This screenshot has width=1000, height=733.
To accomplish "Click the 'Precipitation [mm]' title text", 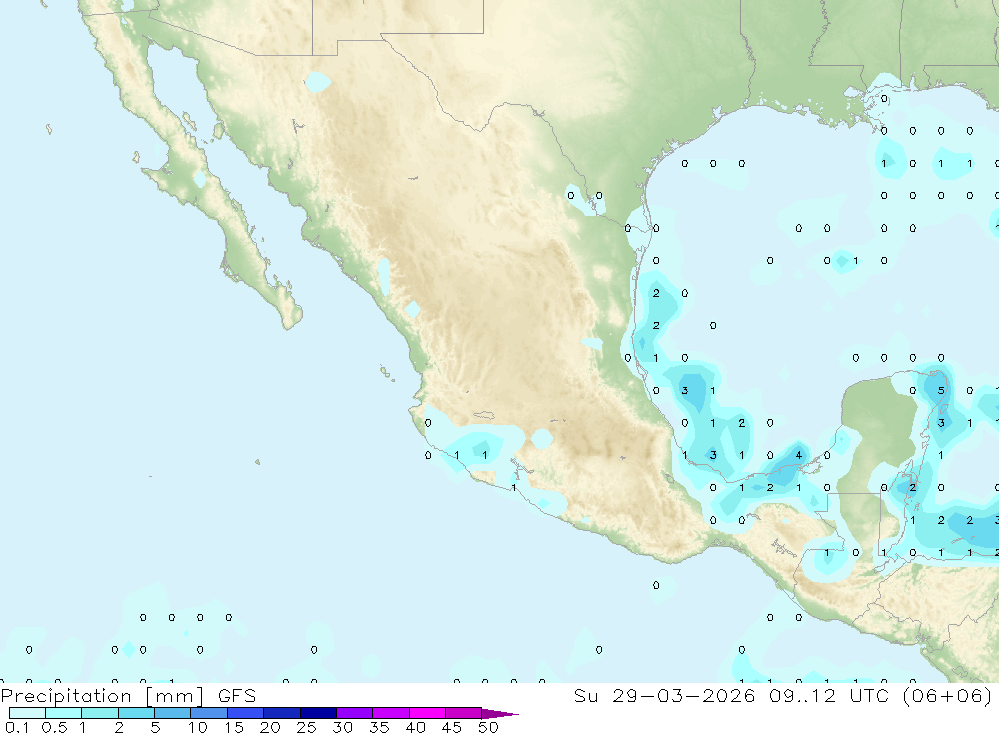I will (x=102, y=695).
